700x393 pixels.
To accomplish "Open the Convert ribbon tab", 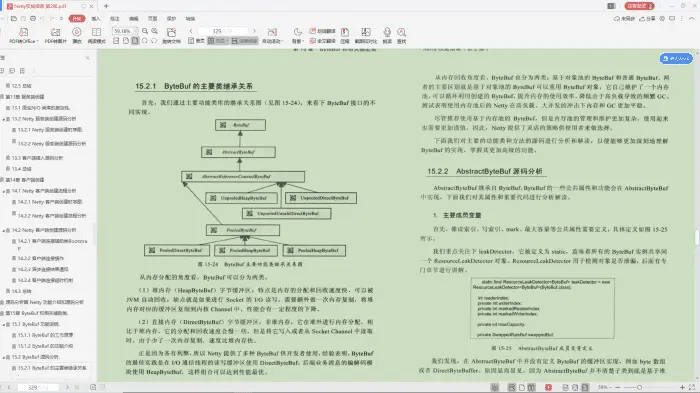I will [191, 19].
